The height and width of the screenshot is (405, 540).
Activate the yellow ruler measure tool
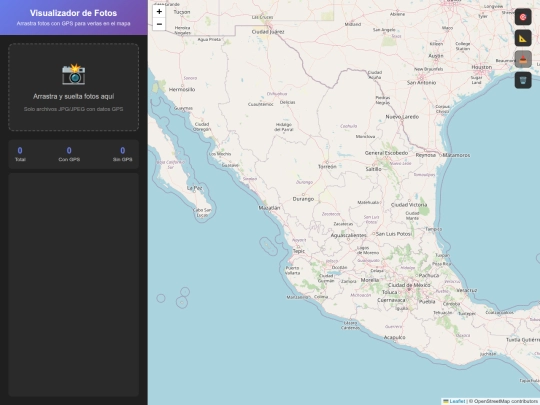click(x=523, y=38)
